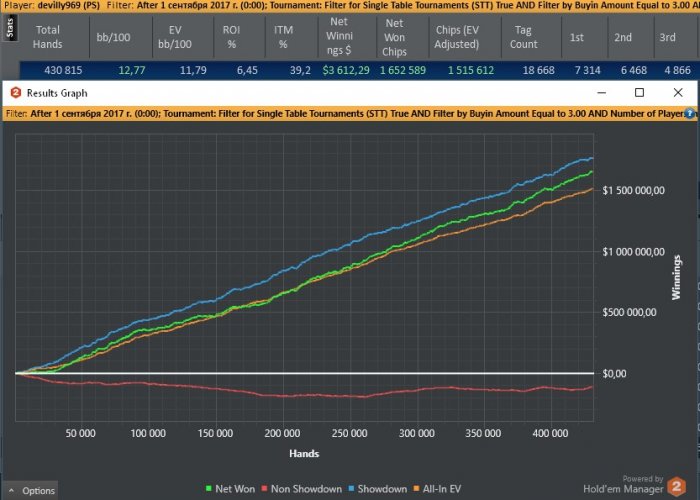Click the $1 500 000,00 axis label
Viewport: 700px width, 500px height.
633,190
